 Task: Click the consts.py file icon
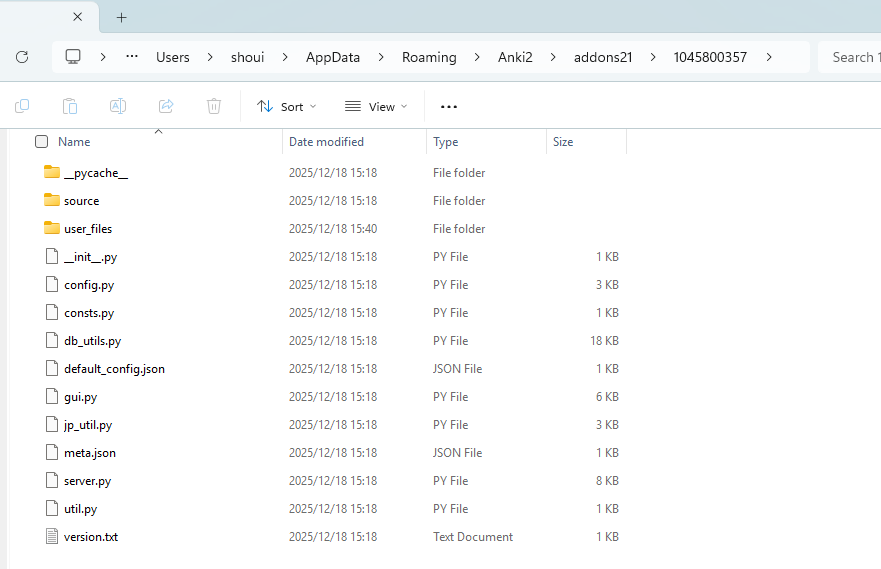52,312
